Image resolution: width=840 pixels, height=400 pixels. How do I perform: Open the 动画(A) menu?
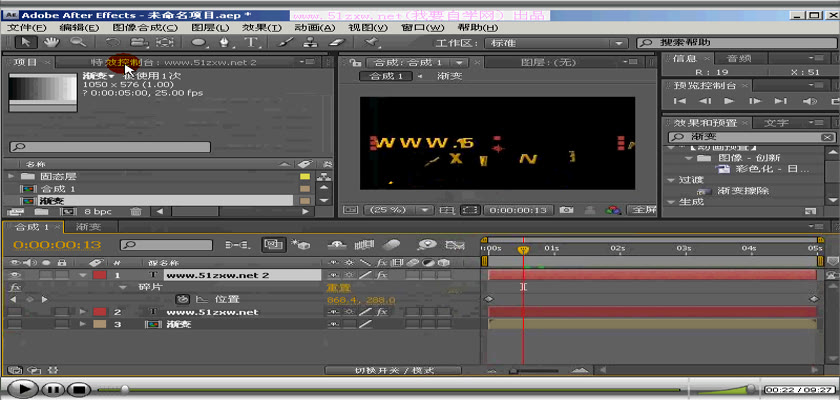tap(315, 28)
